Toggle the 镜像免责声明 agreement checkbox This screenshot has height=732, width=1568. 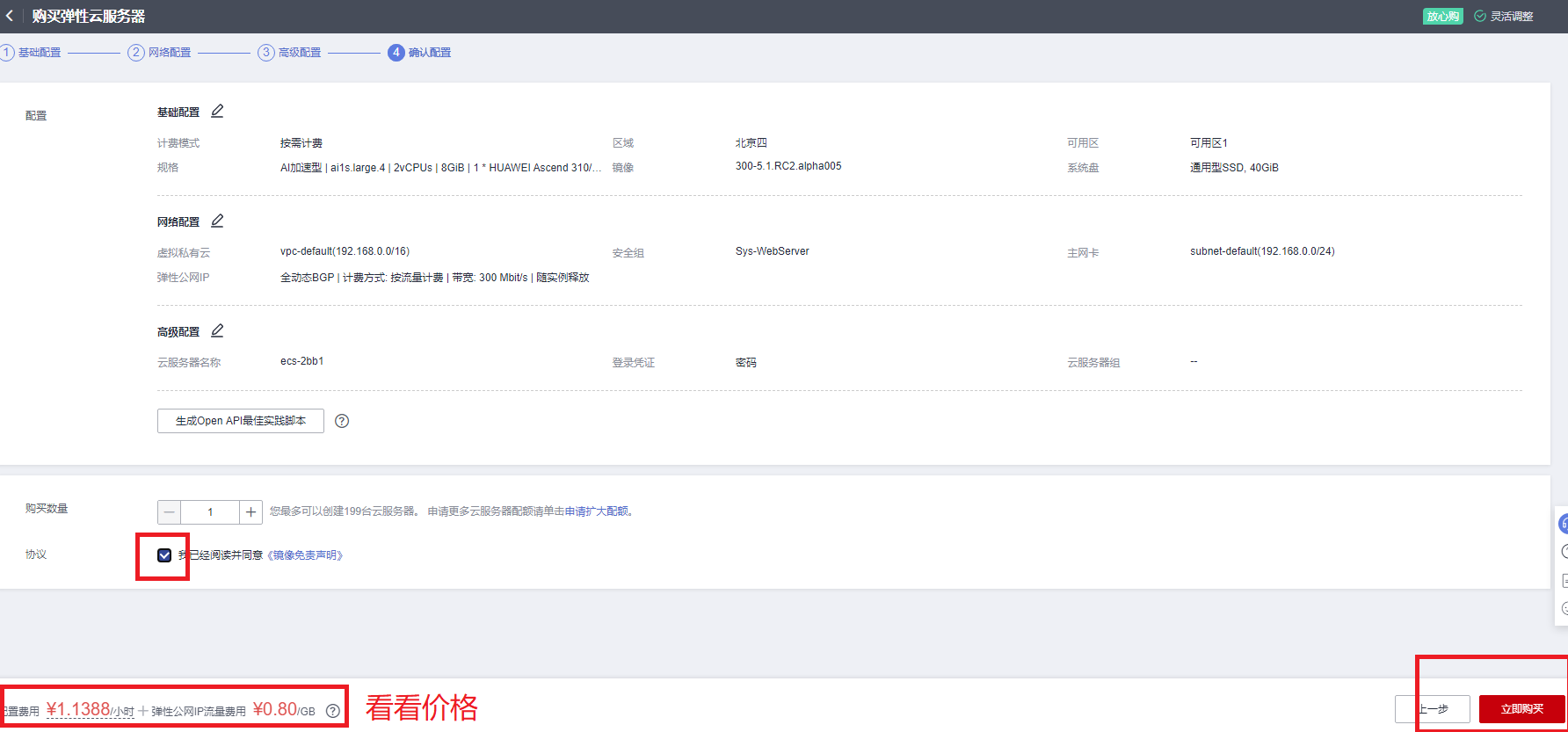point(164,554)
